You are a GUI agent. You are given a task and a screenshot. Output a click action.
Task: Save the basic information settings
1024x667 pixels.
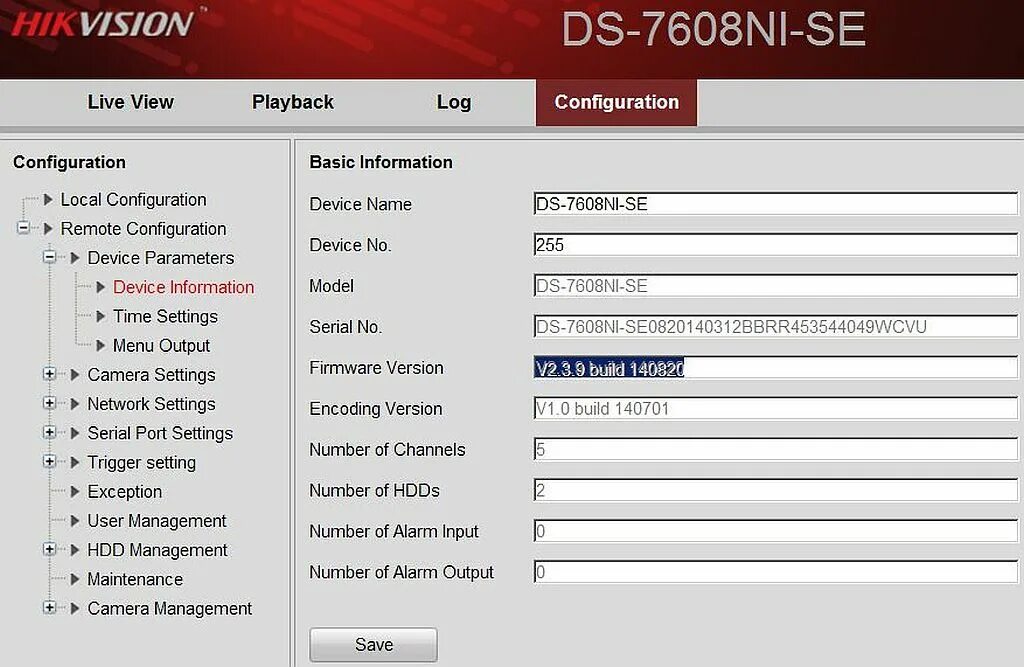(x=374, y=645)
